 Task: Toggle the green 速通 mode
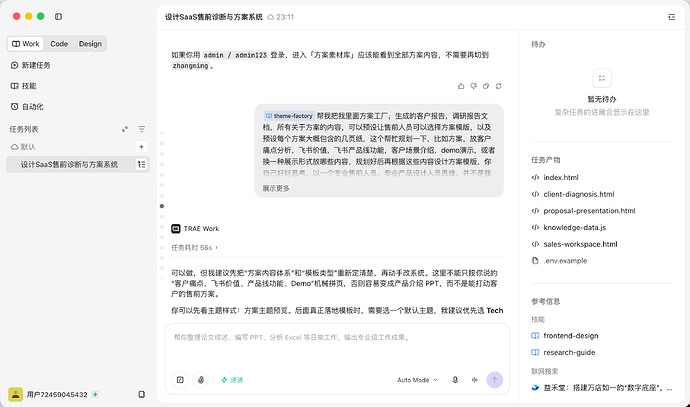(x=232, y=380)
